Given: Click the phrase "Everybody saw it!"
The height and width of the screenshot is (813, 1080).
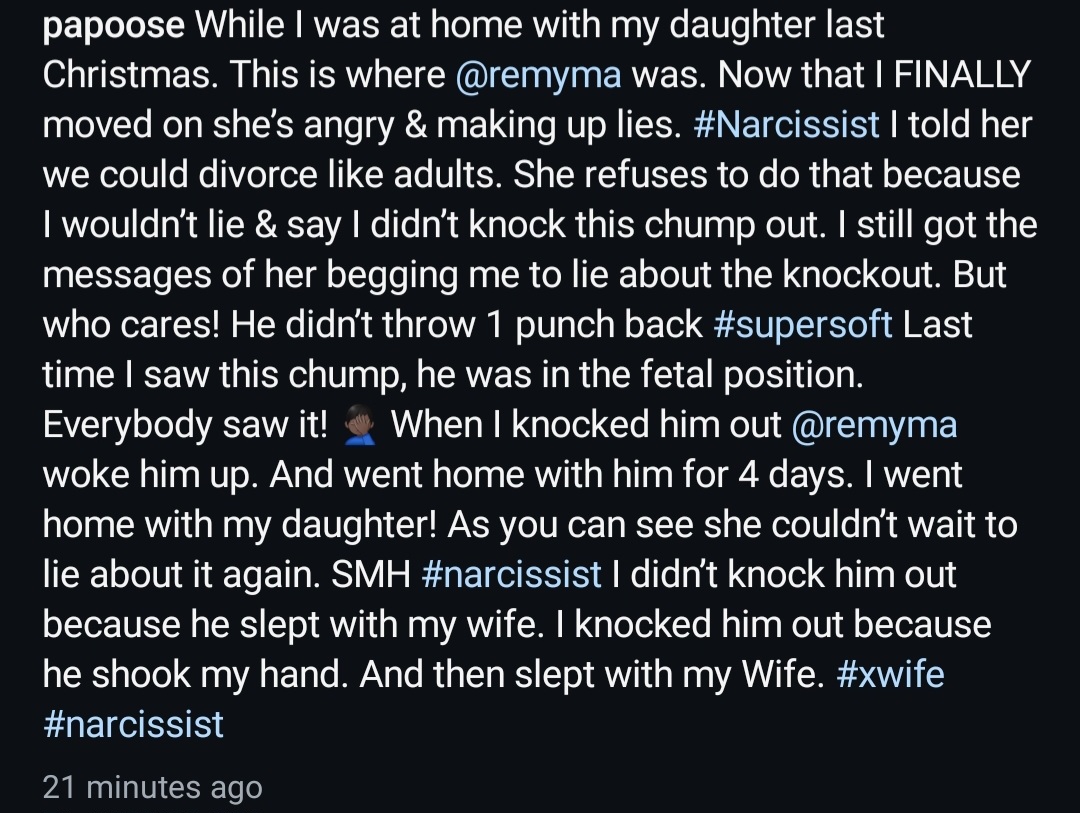Looking at the screenshot, I should coord(186,426).
